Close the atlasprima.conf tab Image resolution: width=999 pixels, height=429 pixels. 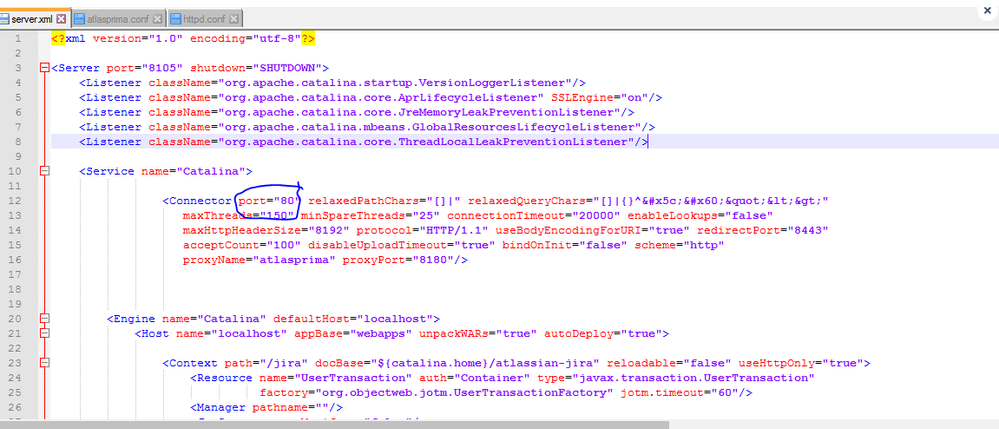[157, 19]
